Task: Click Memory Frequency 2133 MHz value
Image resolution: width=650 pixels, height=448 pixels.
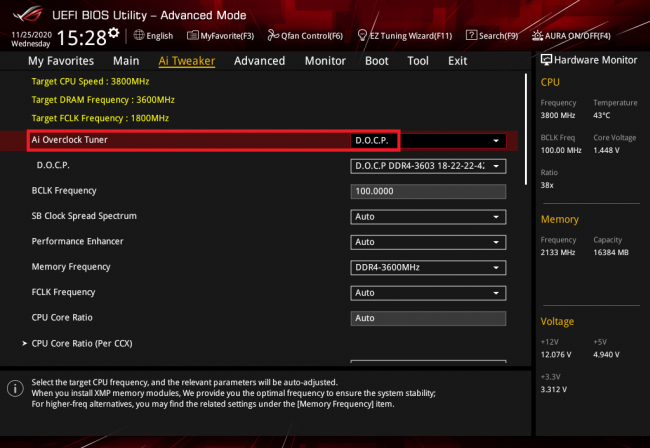Action: (558, 252)
